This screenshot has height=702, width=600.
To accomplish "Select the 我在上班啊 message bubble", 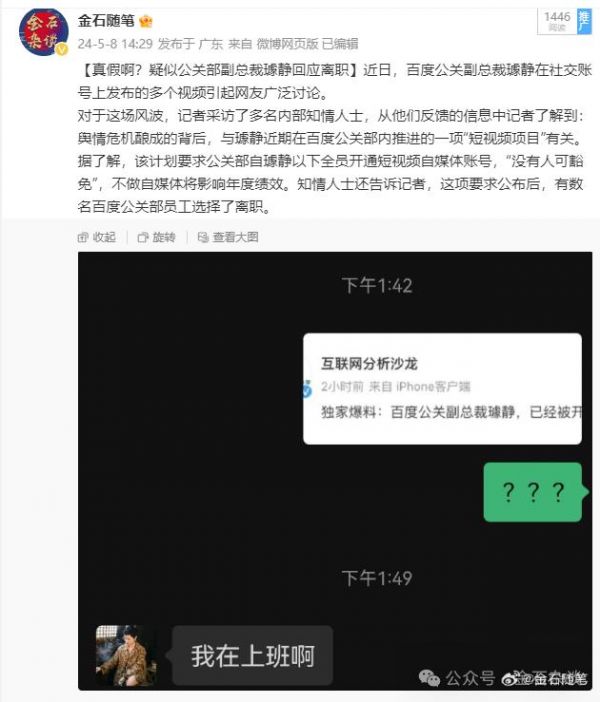I will click(253, 655).
